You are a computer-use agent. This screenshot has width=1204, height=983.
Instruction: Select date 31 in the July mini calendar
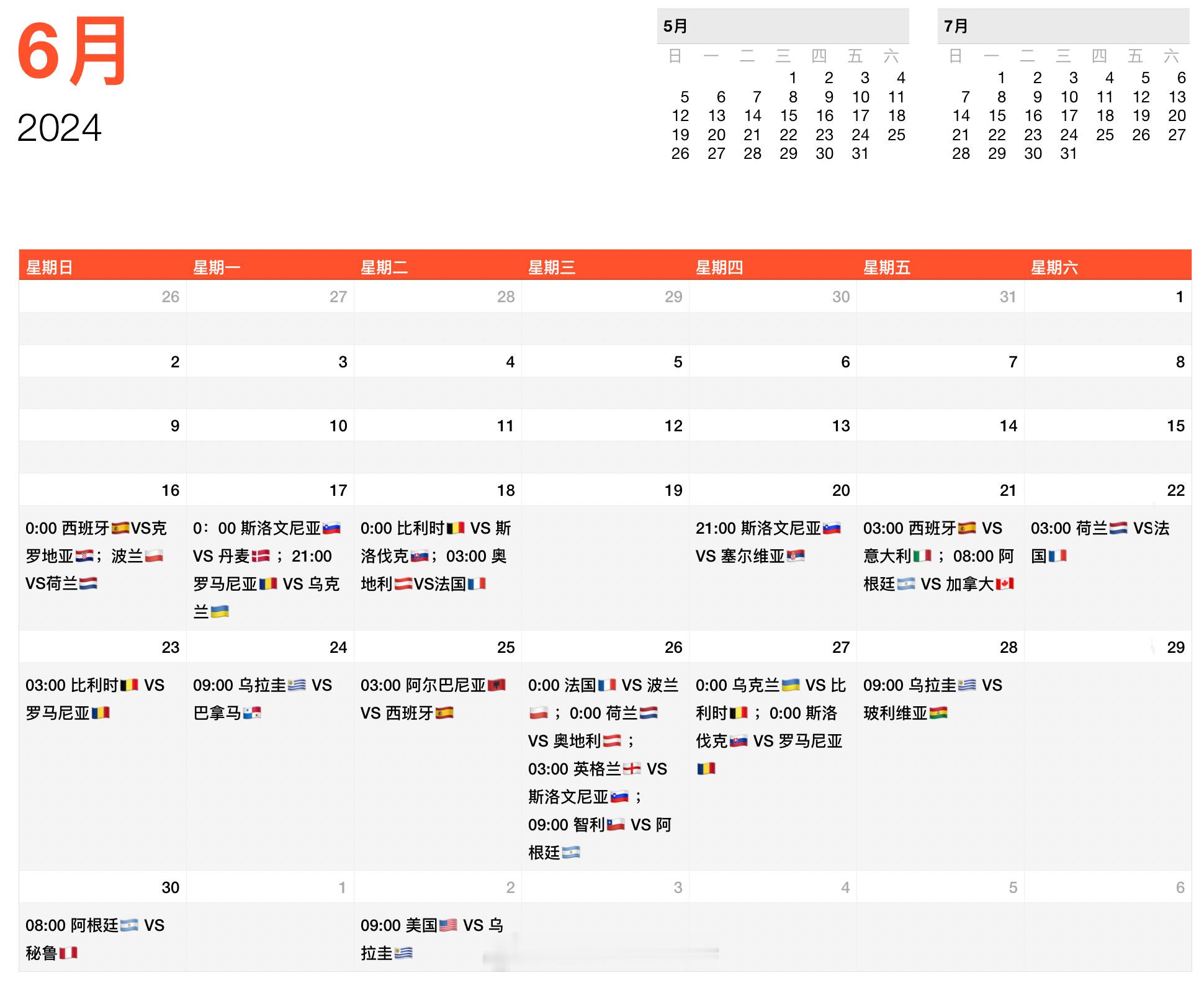tap(1069, 154)
